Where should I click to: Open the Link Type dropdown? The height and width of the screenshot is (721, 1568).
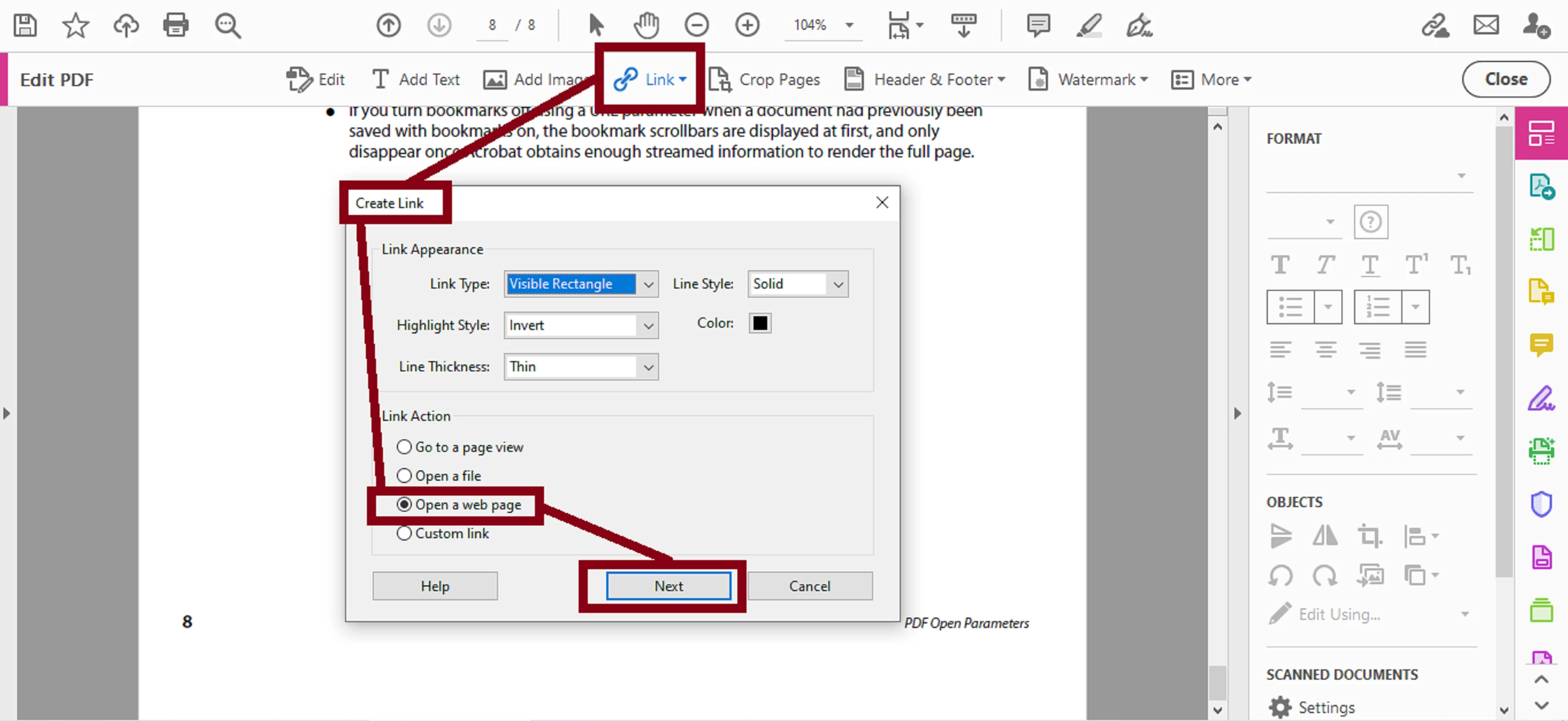[648, 284]
